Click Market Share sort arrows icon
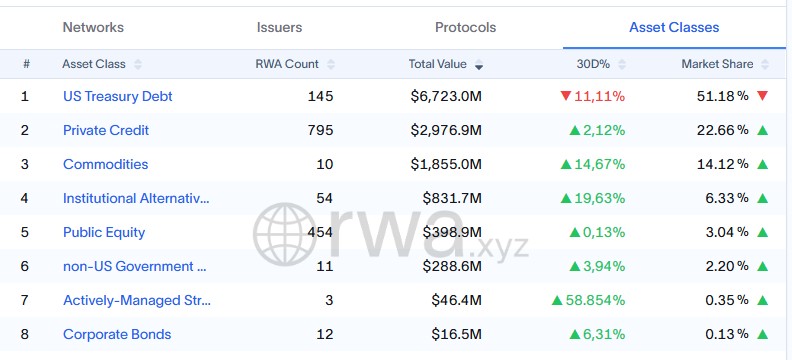Viewport: 792px width, 360px height. click(765, 65)
